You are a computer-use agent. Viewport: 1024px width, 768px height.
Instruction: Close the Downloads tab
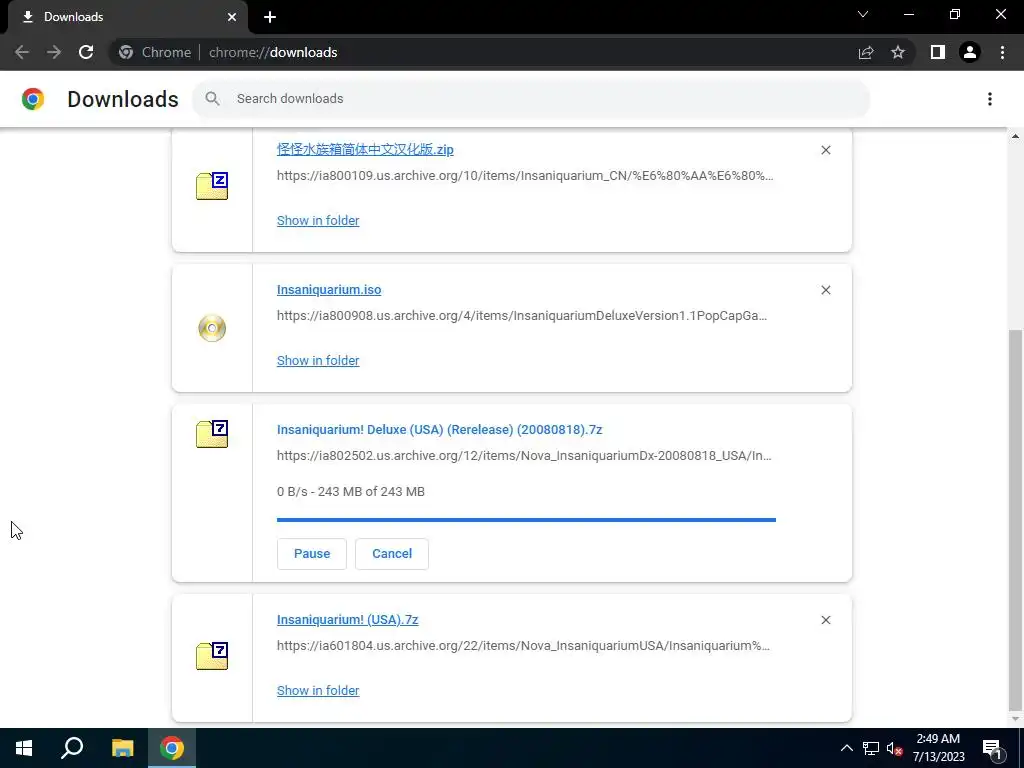coord(232,17)
